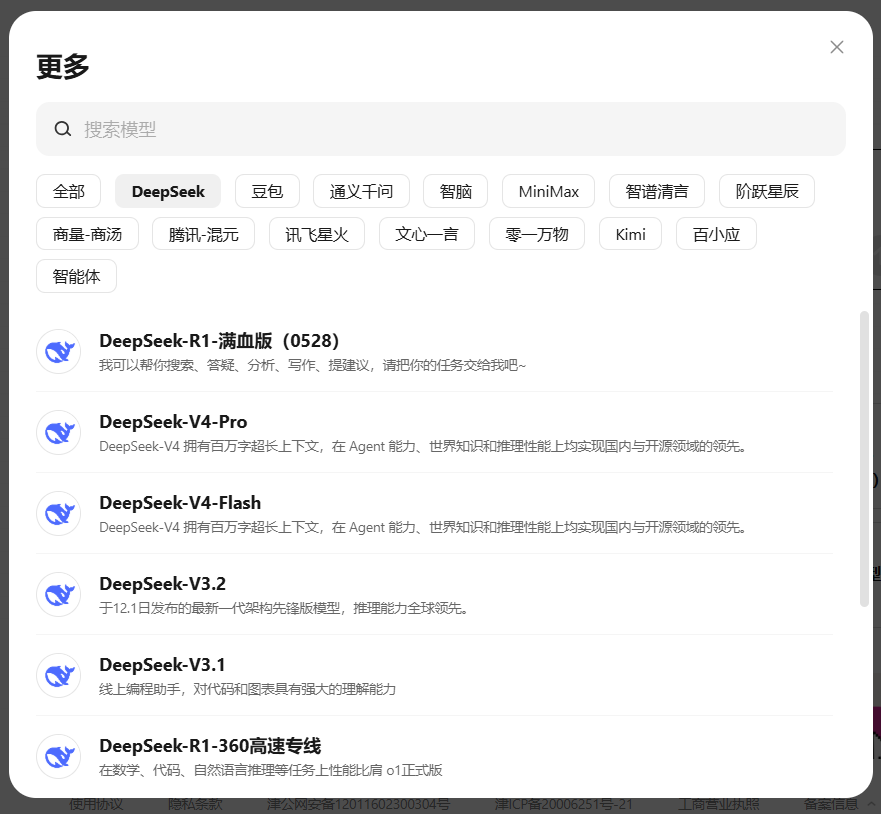Click the DeepSeek-V4-Pro whale icon
Viewport: 881px width, 814px height.
point(59,433)
